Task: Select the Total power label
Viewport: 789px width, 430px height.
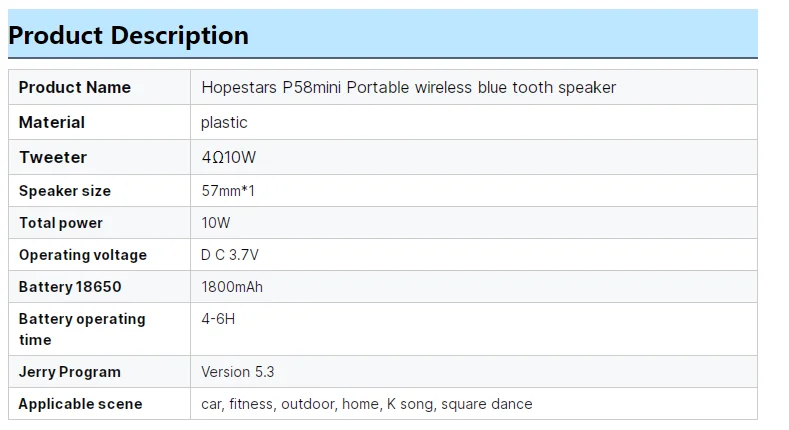Action: [x=61, y=223]
